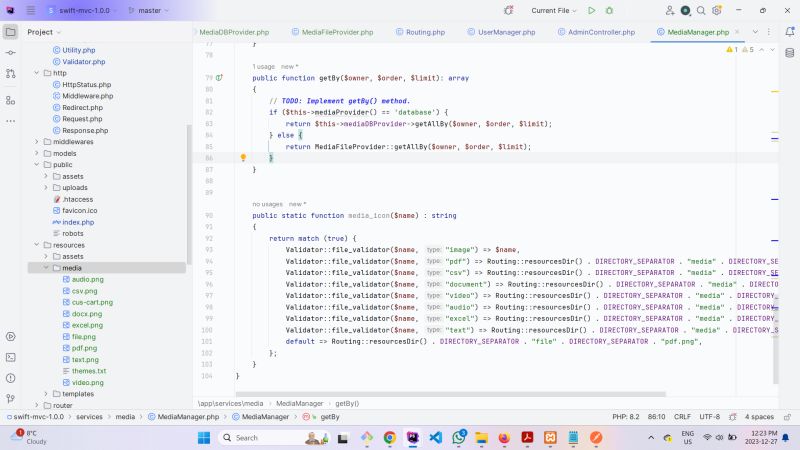Start debugging with the Debug icon
The height and width of the screenshot is (450, 800).
(x=611, y=10)
